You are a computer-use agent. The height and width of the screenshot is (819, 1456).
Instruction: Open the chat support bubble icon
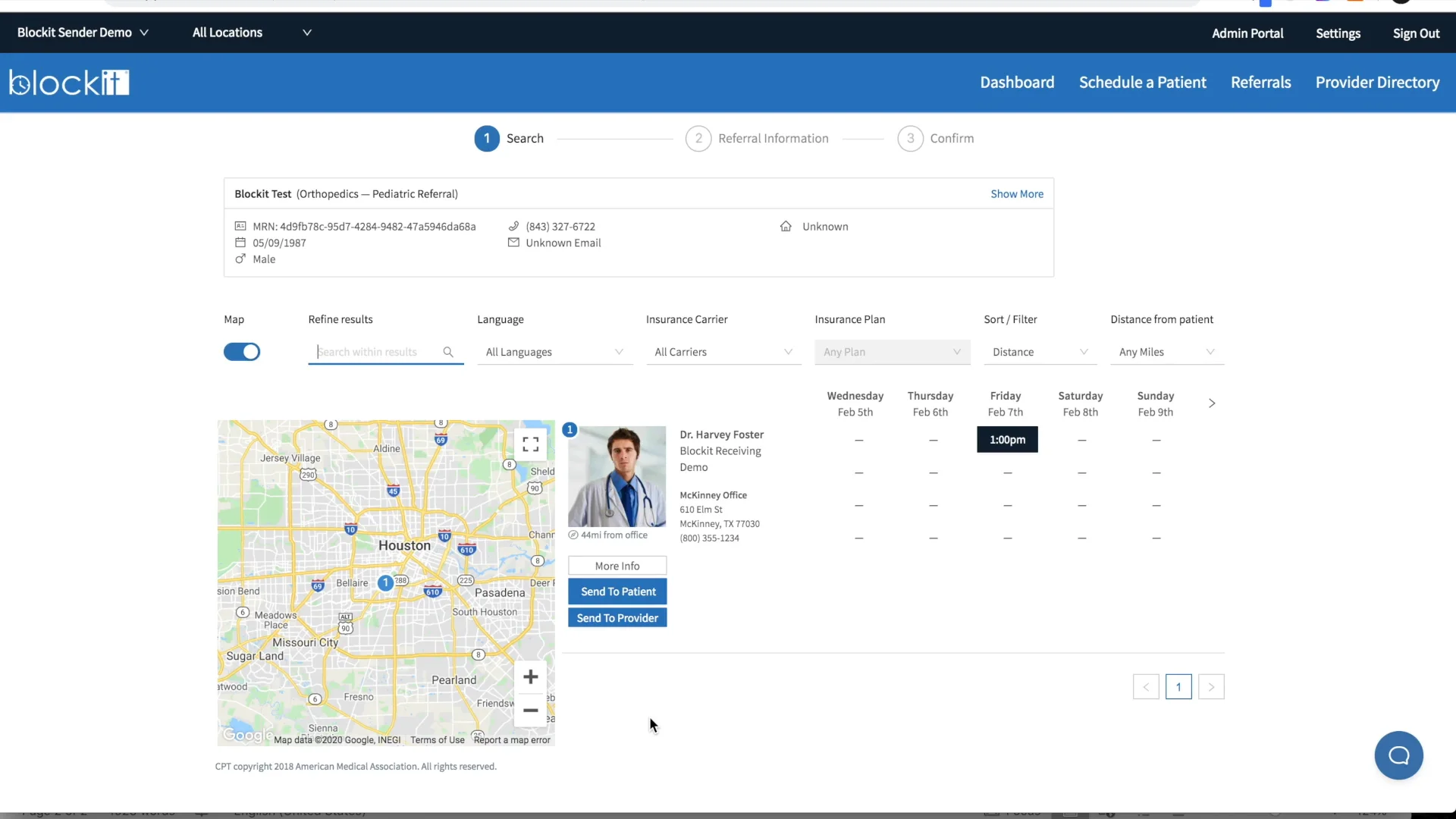point(1398,755)
